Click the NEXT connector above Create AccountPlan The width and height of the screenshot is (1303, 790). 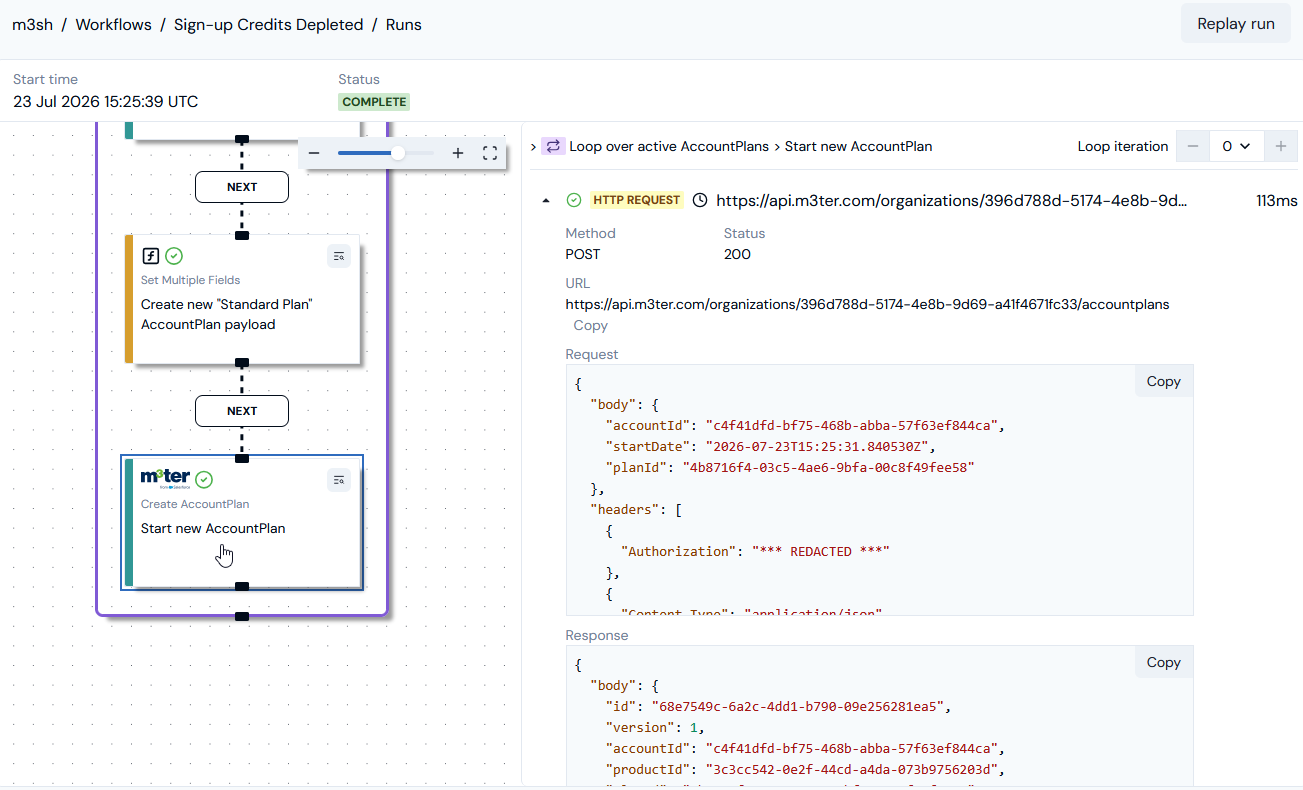coord(242,411)
